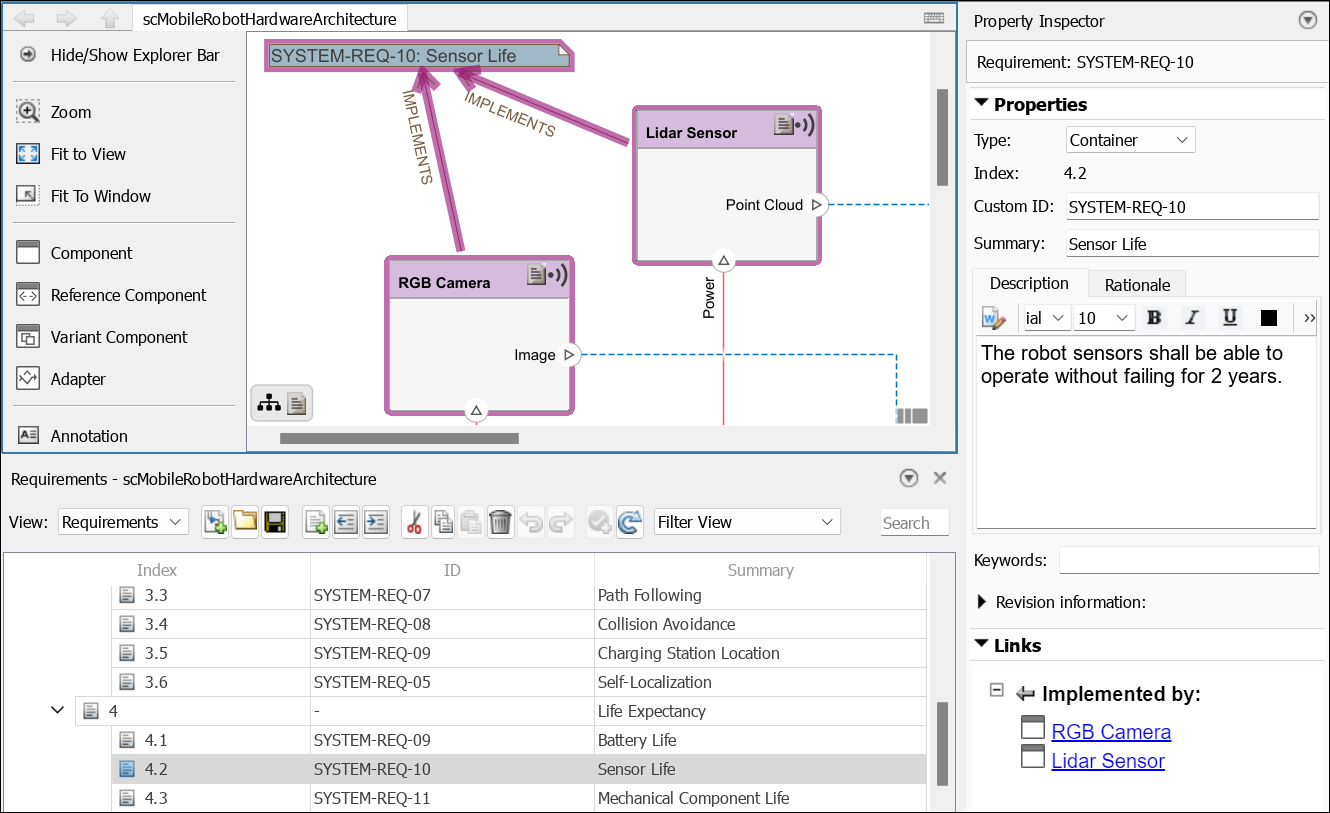Open the Lidar Sensor link under Implemented by

point(1107,760)
